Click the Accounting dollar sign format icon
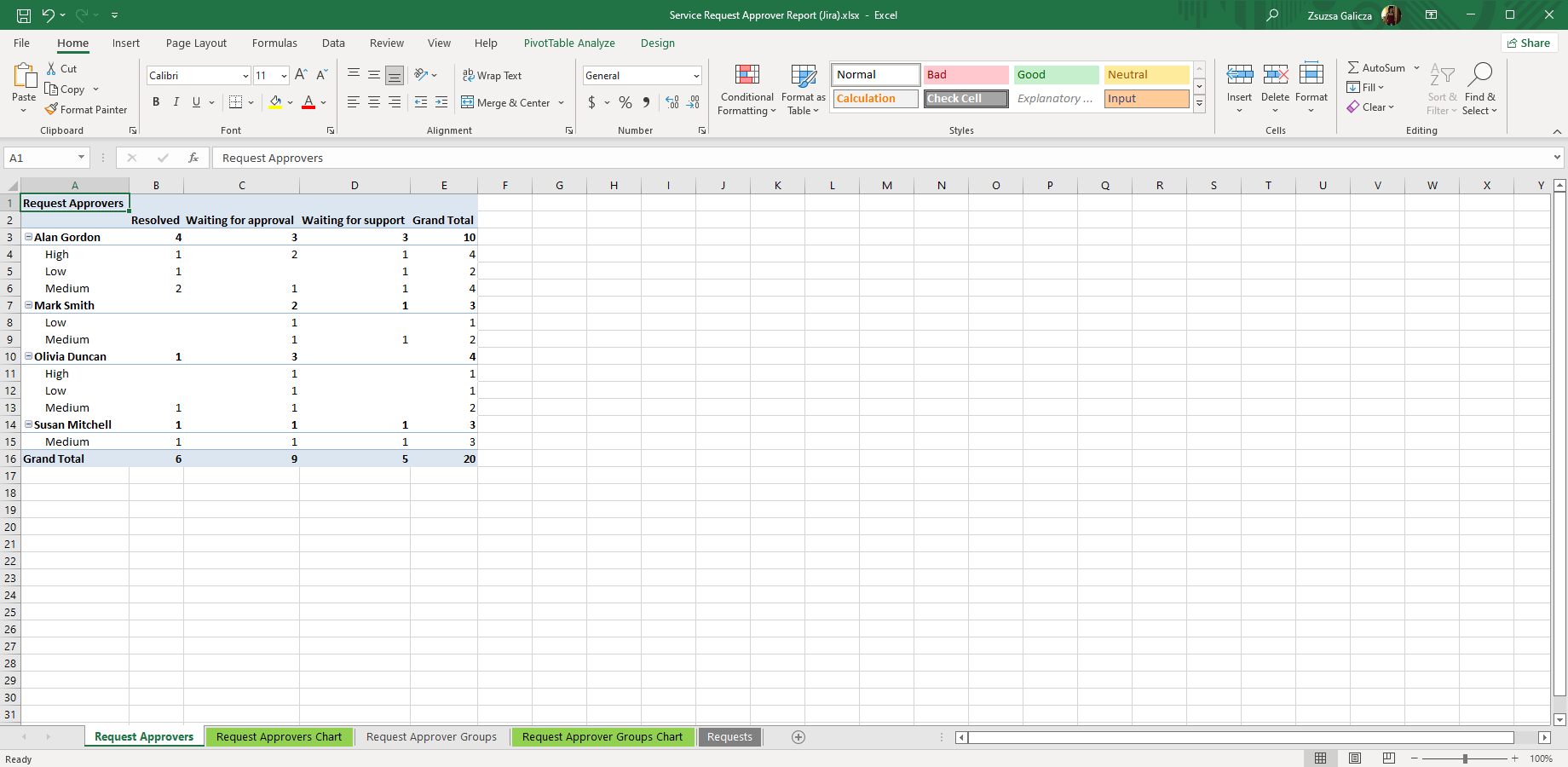Screen dimensions: 1568x767 click(x=591, y=102)
